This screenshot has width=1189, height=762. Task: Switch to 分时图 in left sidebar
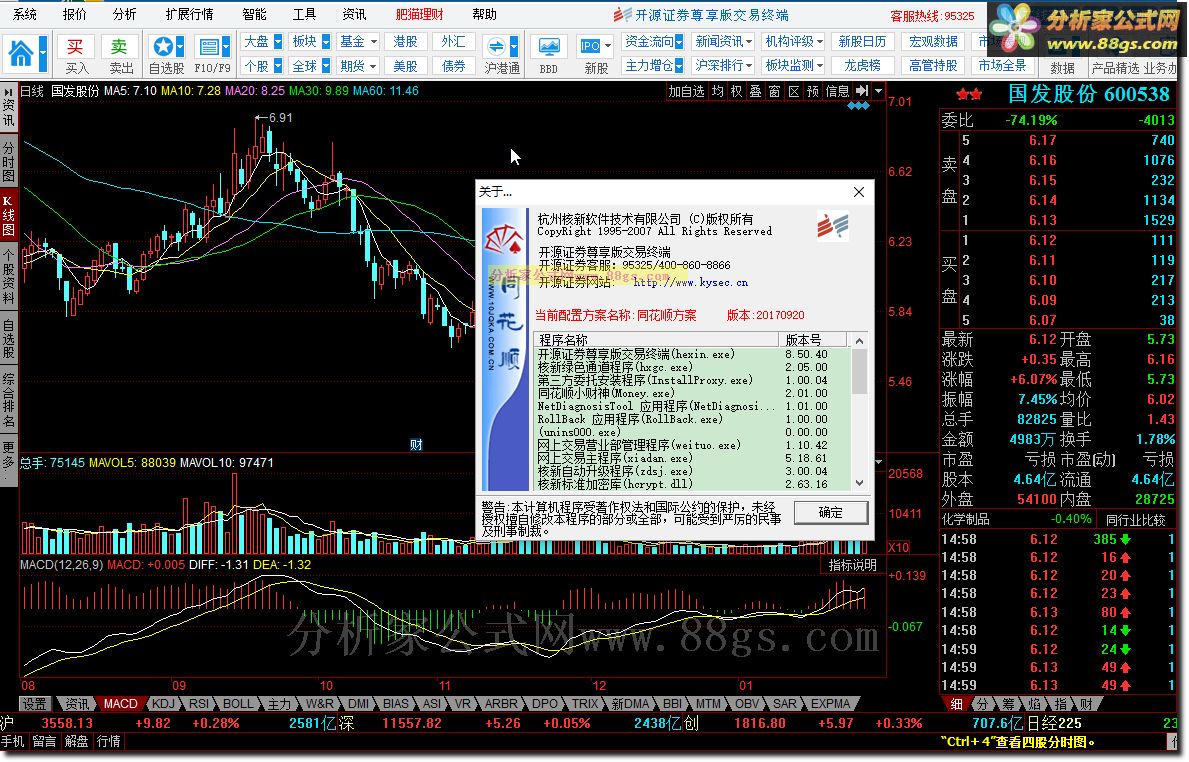[8, 161]
